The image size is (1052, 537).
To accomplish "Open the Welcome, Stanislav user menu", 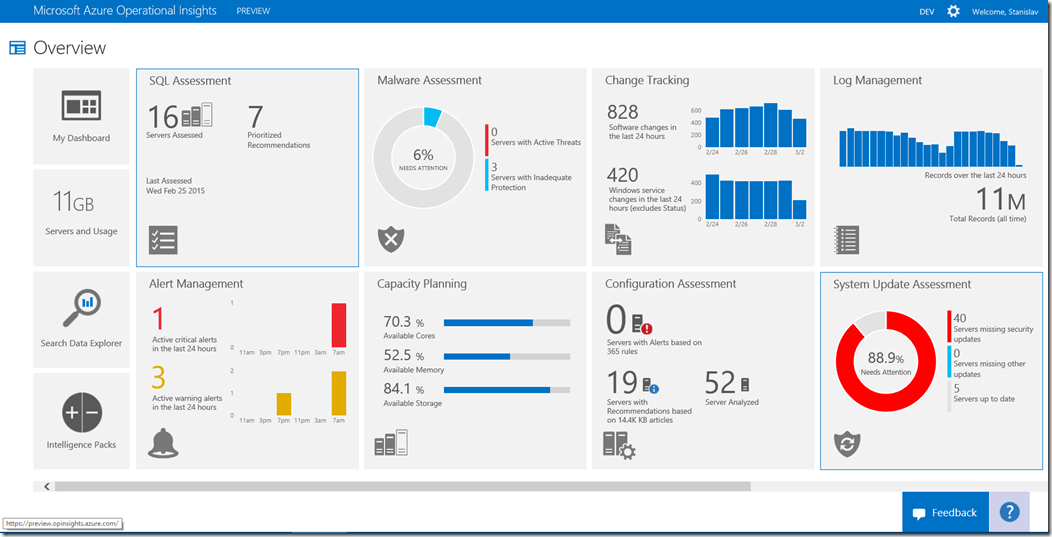I will [1007, 11].
